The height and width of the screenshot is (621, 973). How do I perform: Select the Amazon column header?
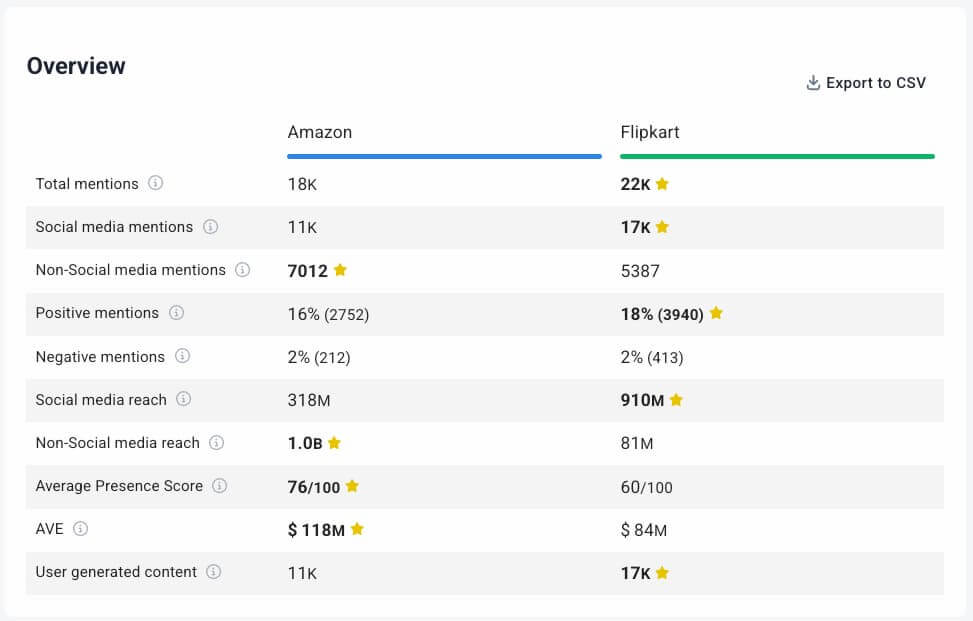click(x=320, y=132)
